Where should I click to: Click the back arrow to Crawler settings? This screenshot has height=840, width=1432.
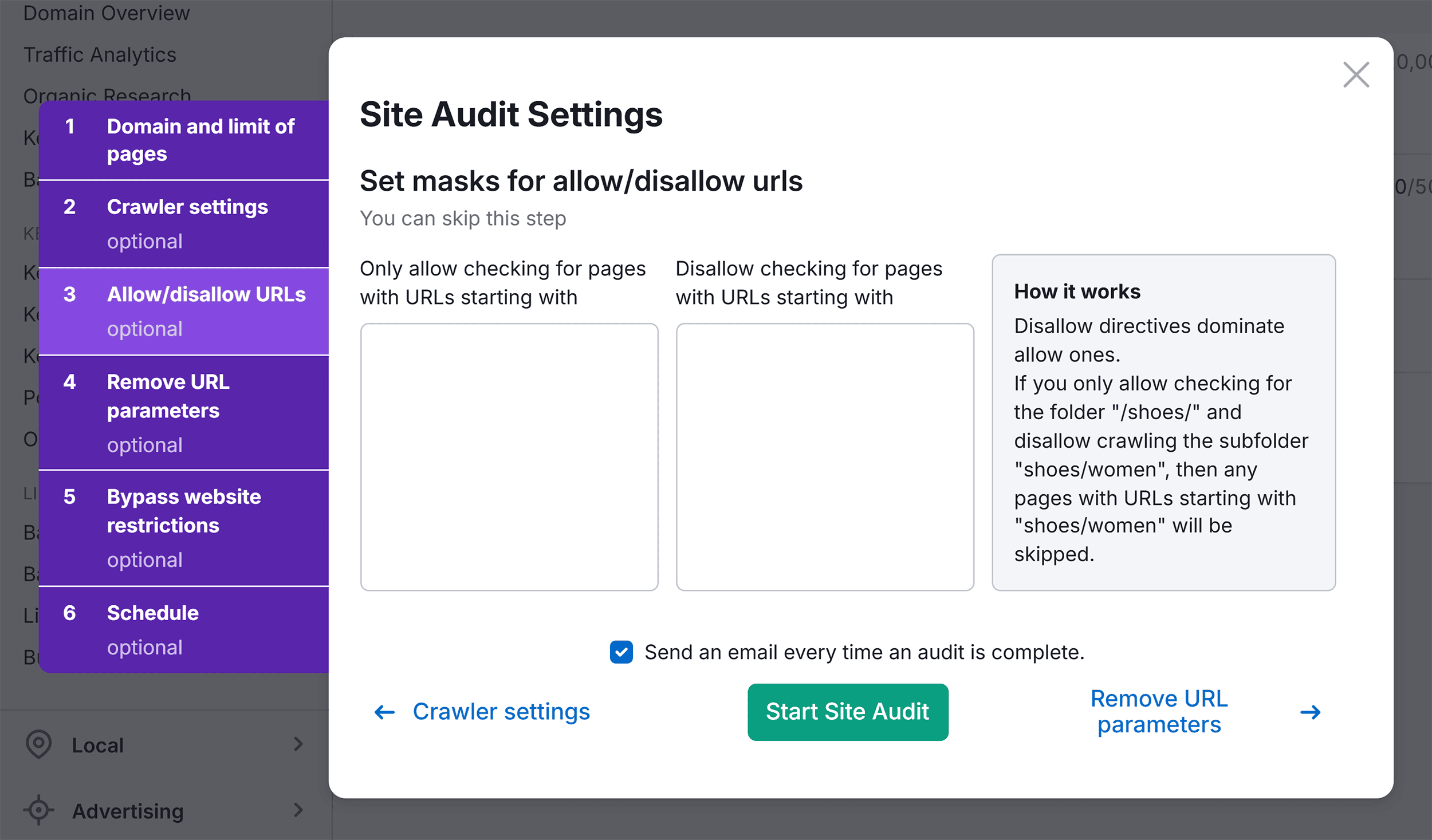coord(384,711)
